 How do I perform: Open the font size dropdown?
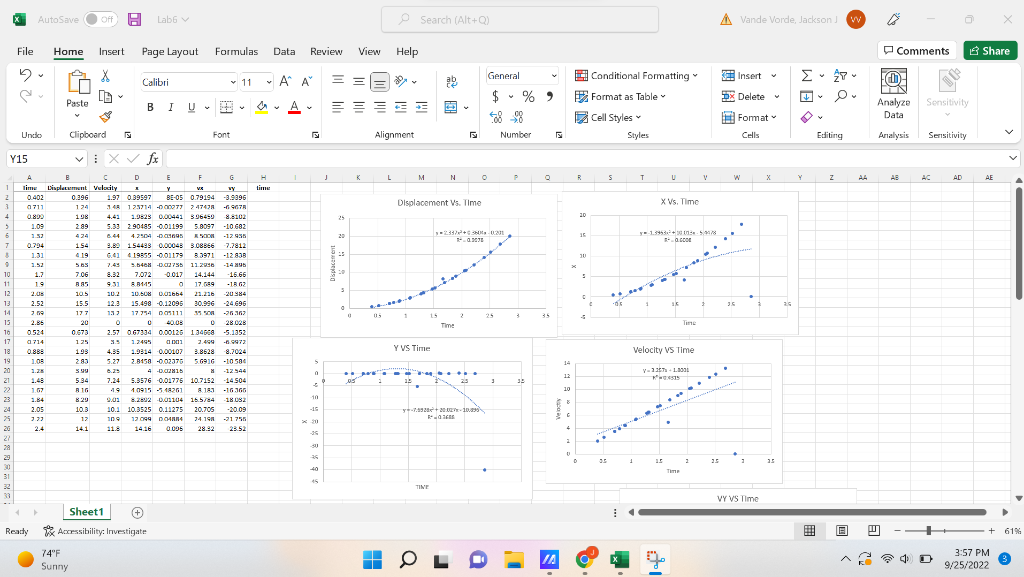coord(266,80)
